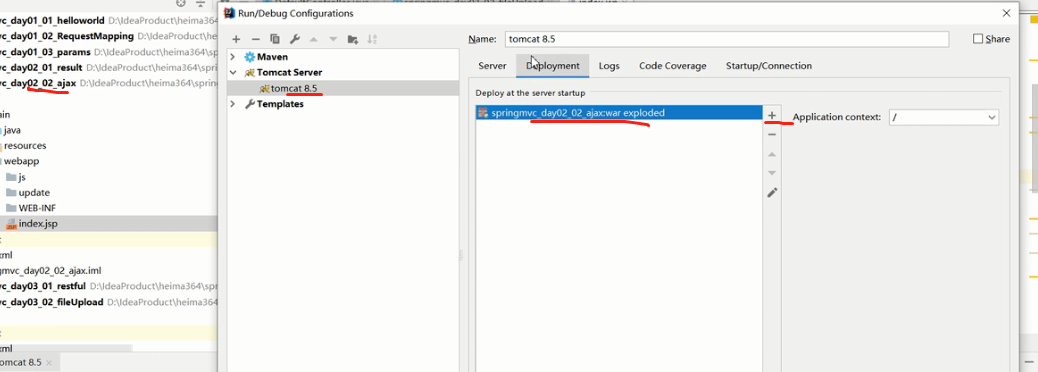Expand the Maven configurations node

233,57
